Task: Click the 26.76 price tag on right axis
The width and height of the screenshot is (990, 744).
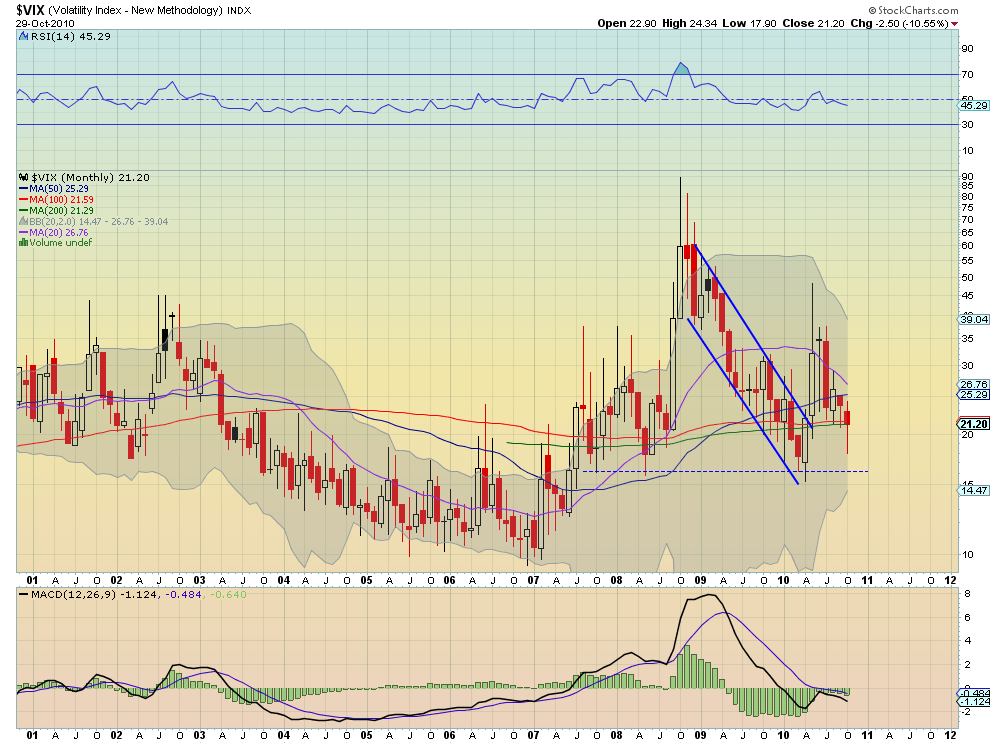Action: pos(974,384)
